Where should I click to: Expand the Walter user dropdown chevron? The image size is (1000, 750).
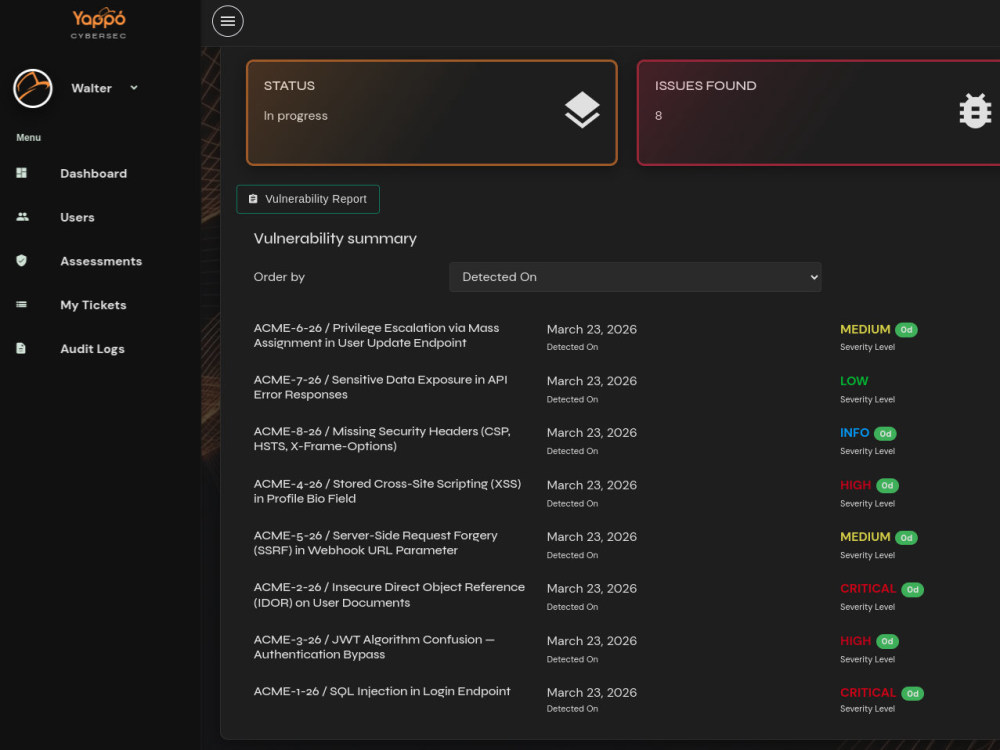[134, 87]
